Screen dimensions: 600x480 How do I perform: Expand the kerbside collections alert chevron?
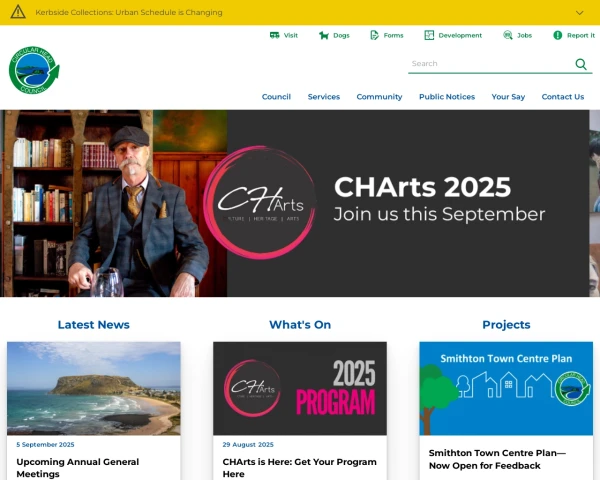580,13
